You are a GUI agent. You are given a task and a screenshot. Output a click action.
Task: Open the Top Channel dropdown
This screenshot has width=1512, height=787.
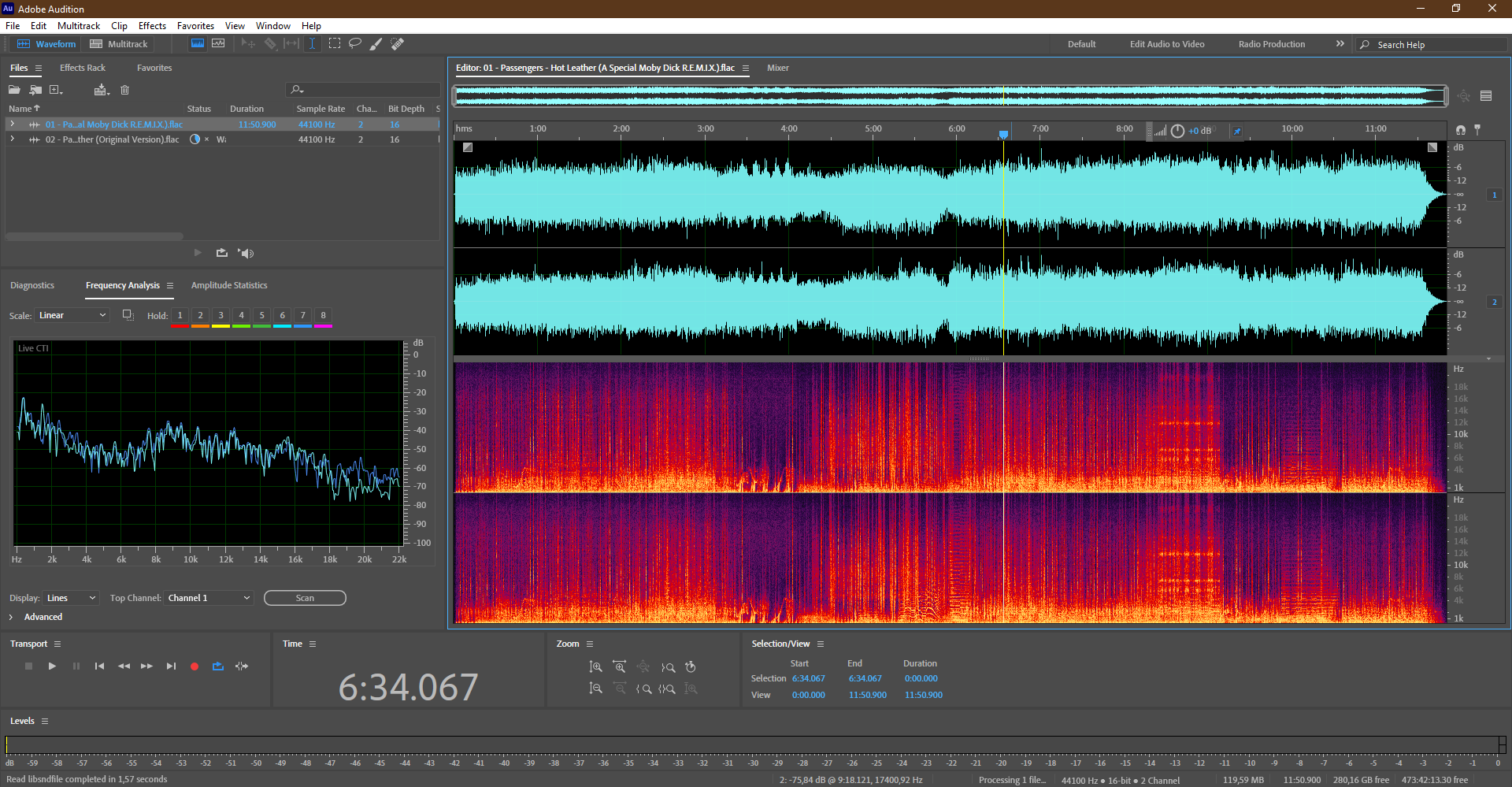[209, 598]
